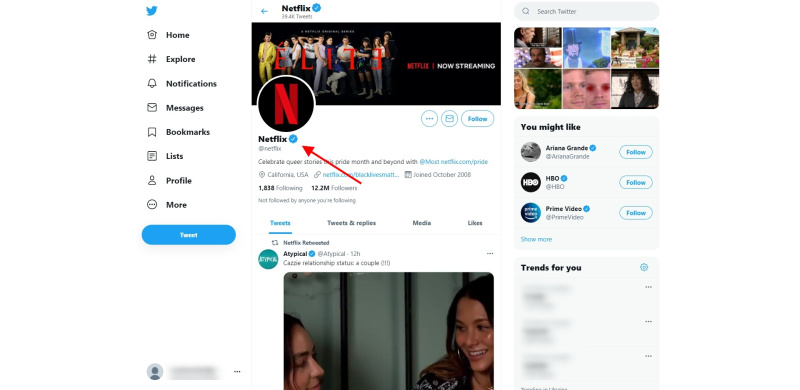The width and height of the screenshot is (800, 390).
Task: Switch to the Media tab
Action: [422, 223]
